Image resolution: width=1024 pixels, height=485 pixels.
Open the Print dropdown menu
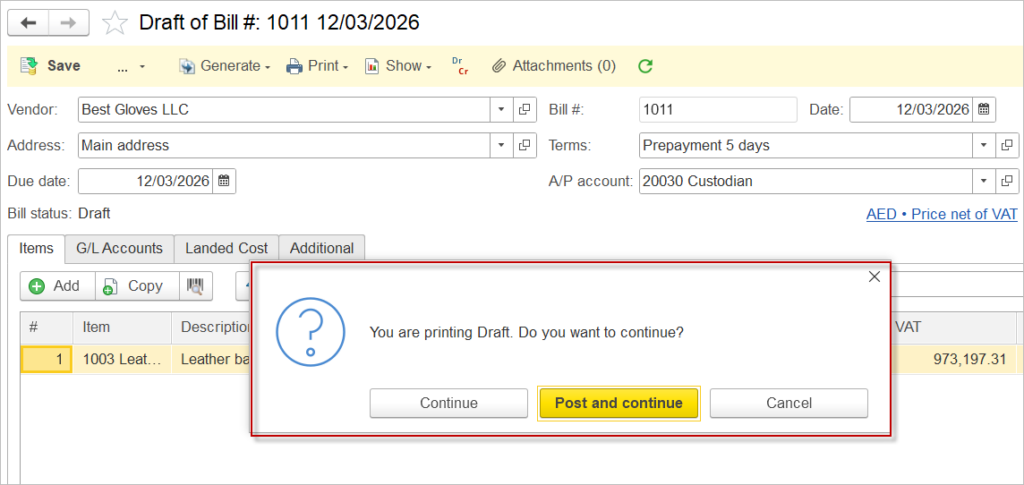317,66
